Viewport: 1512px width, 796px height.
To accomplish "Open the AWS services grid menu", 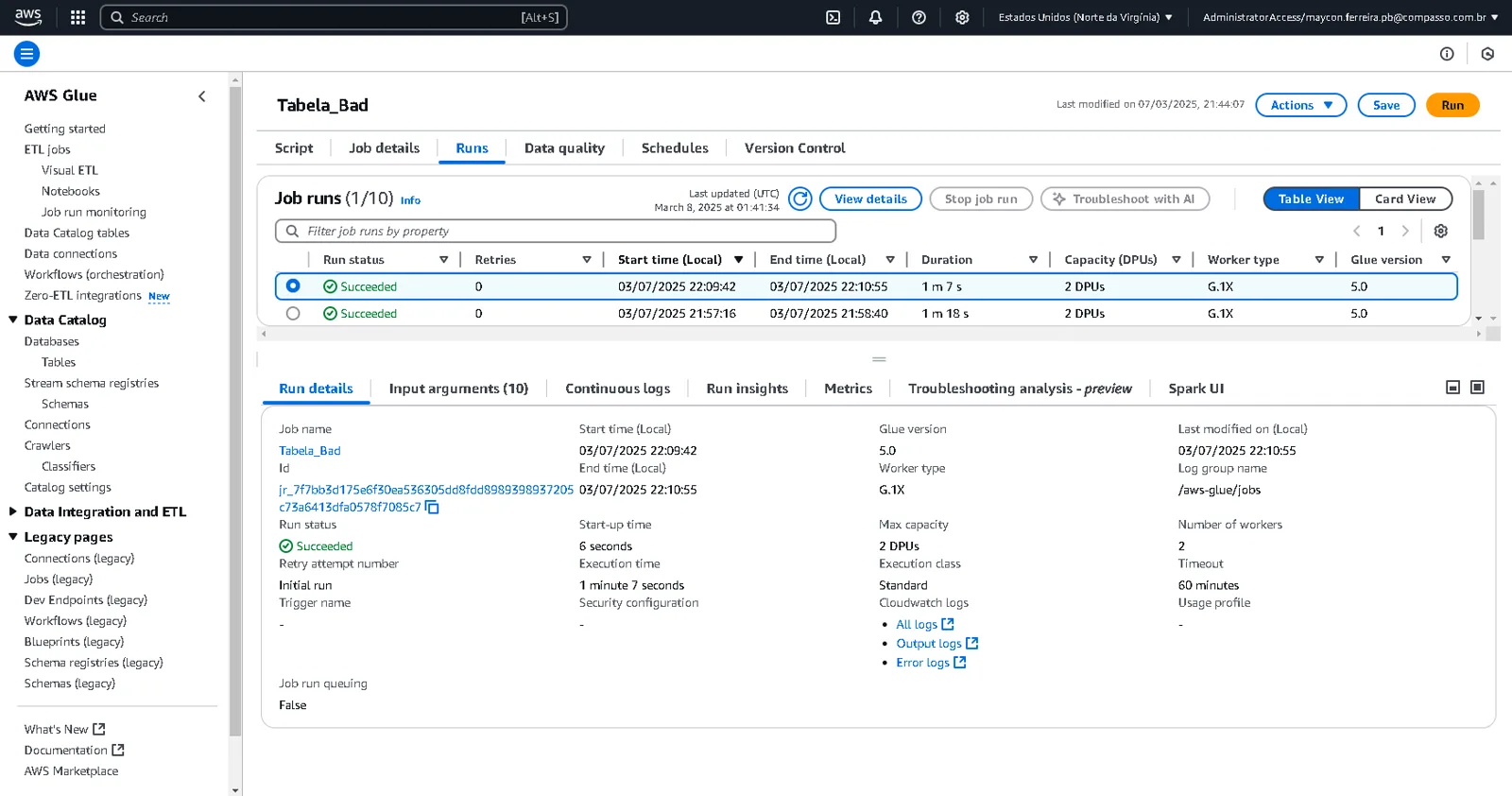I will 78,17.
